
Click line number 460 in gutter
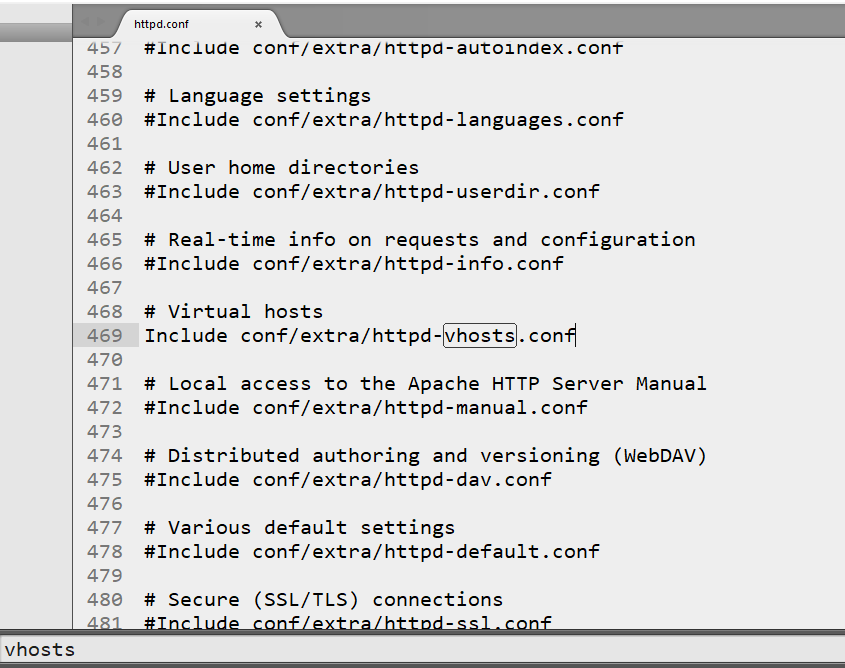click(x=105, y=120)
